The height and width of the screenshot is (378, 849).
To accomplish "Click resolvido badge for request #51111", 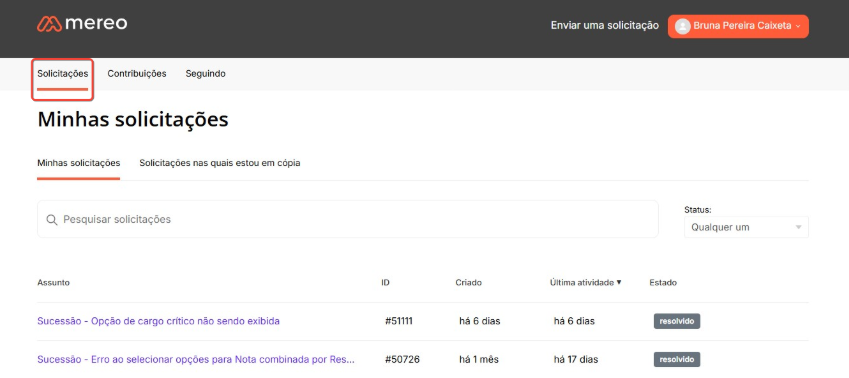I will [x=677, y=321].
